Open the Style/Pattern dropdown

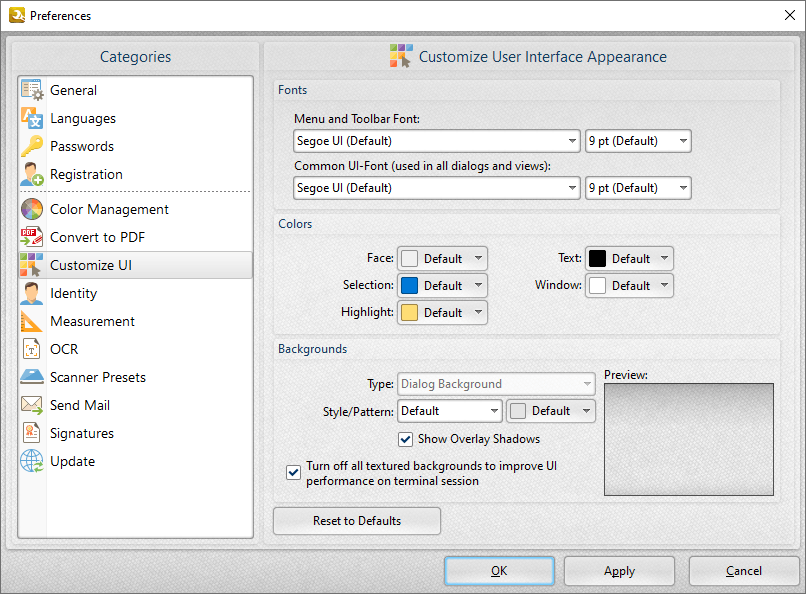(450, 411)
